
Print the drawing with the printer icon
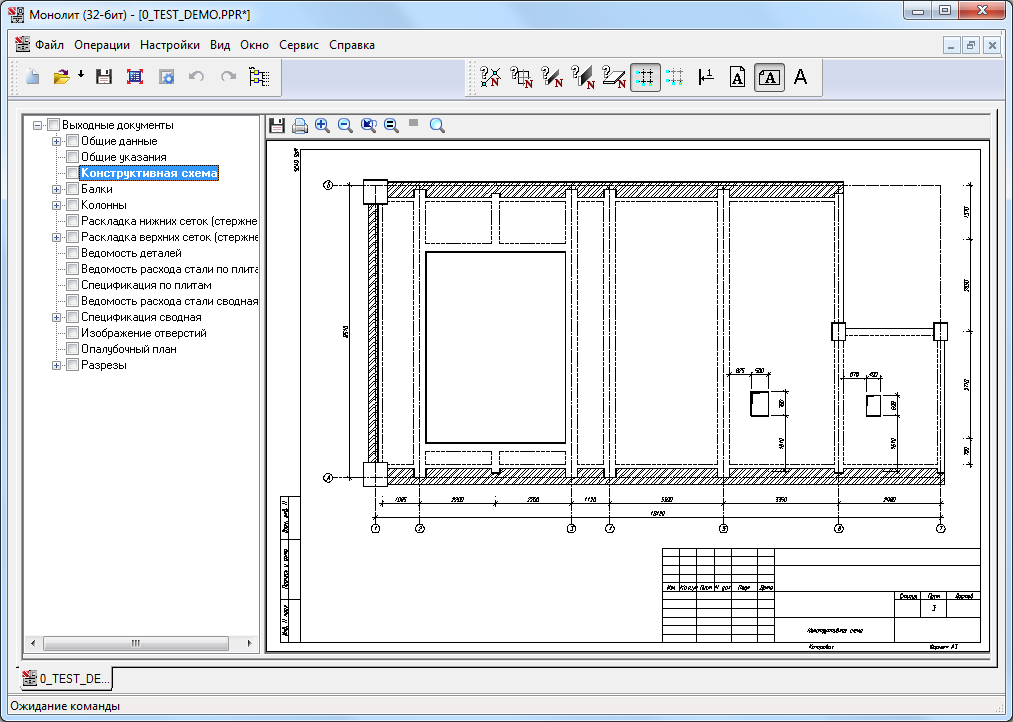pyautogui.click(x=299, y=125)
